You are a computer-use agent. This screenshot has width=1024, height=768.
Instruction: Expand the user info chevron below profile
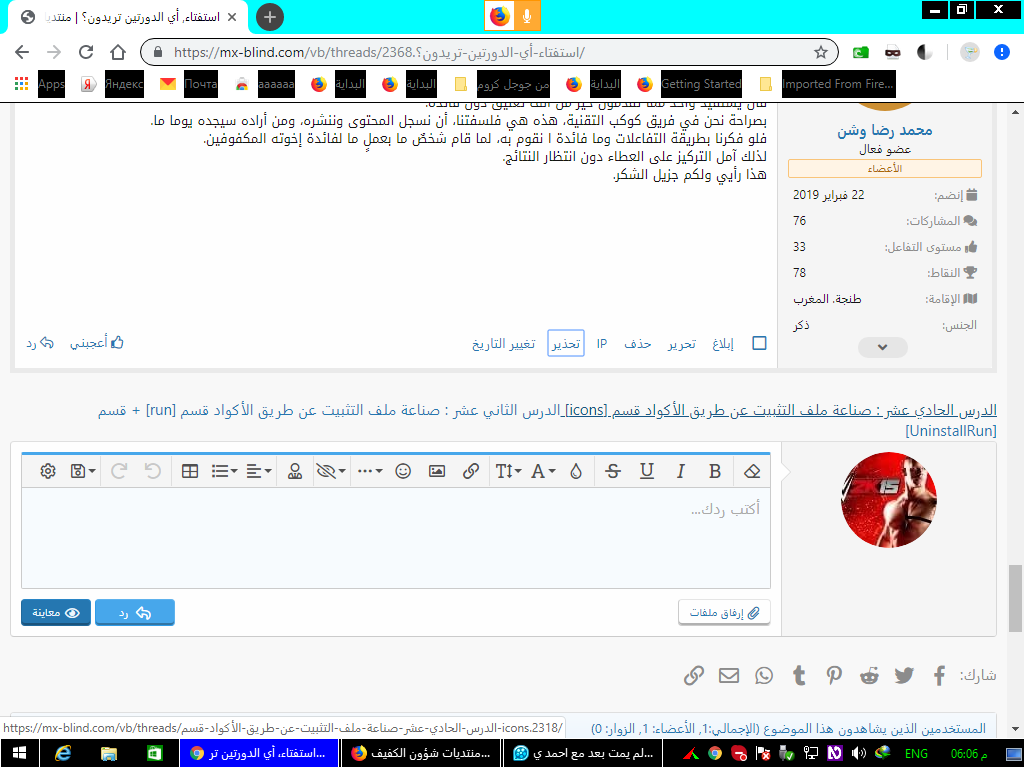click(x=883, y=347)
